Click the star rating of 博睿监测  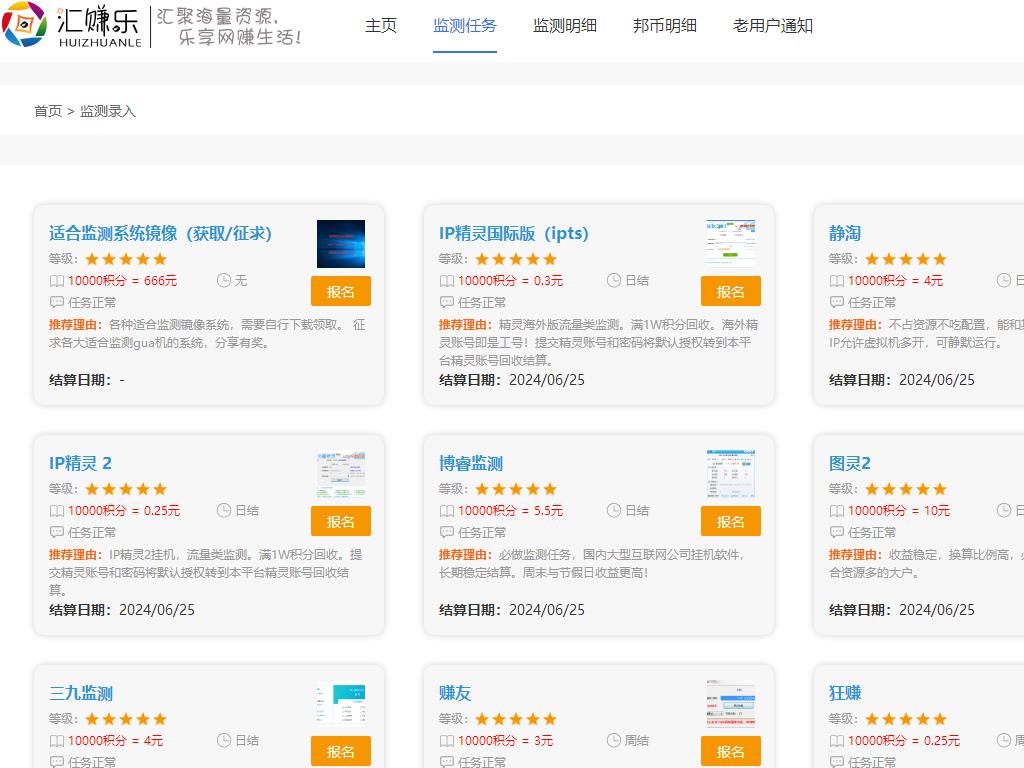pos(516,489)
